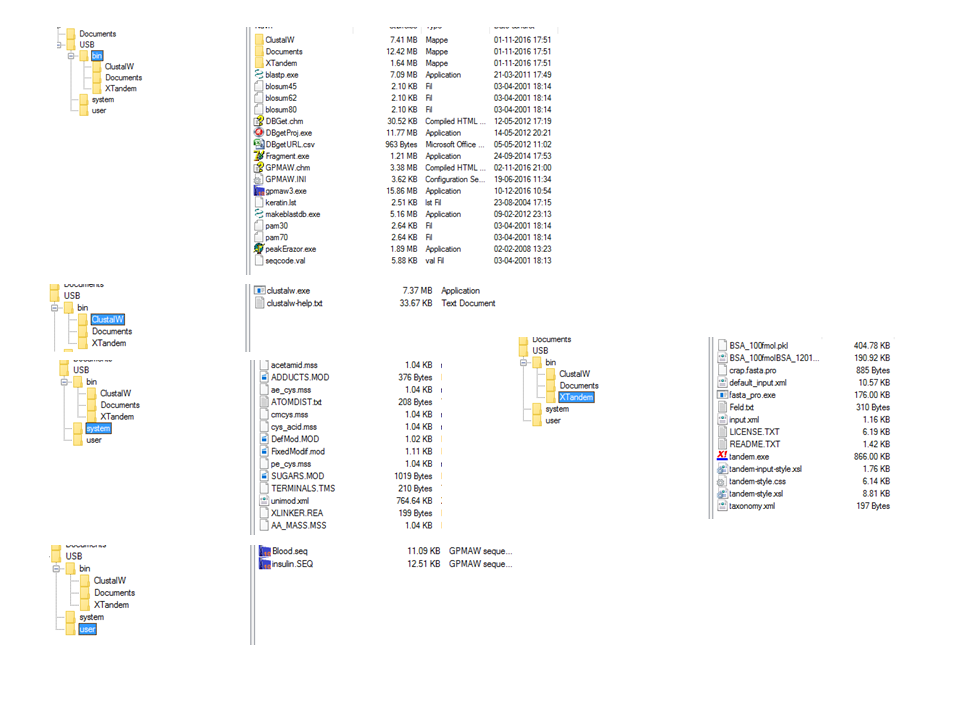This screenshot has width=960, height=720.
Task: Click the ADDUCTS.MOD file icon
Action: (x=264, y=377)
